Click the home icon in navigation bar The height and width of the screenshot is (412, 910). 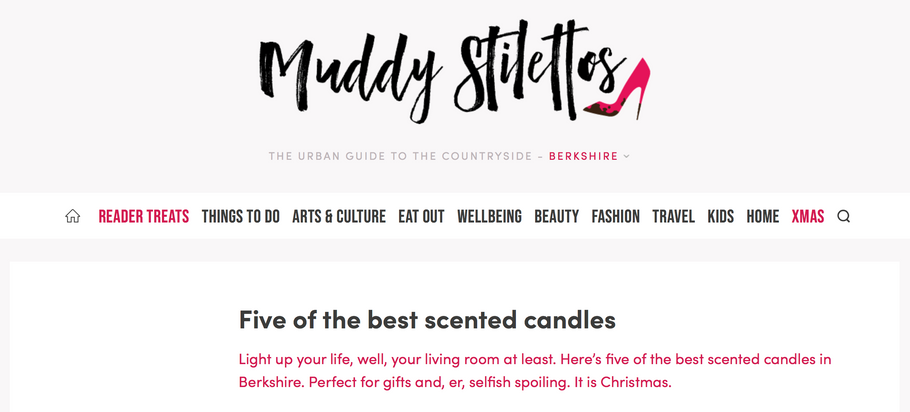73,216
